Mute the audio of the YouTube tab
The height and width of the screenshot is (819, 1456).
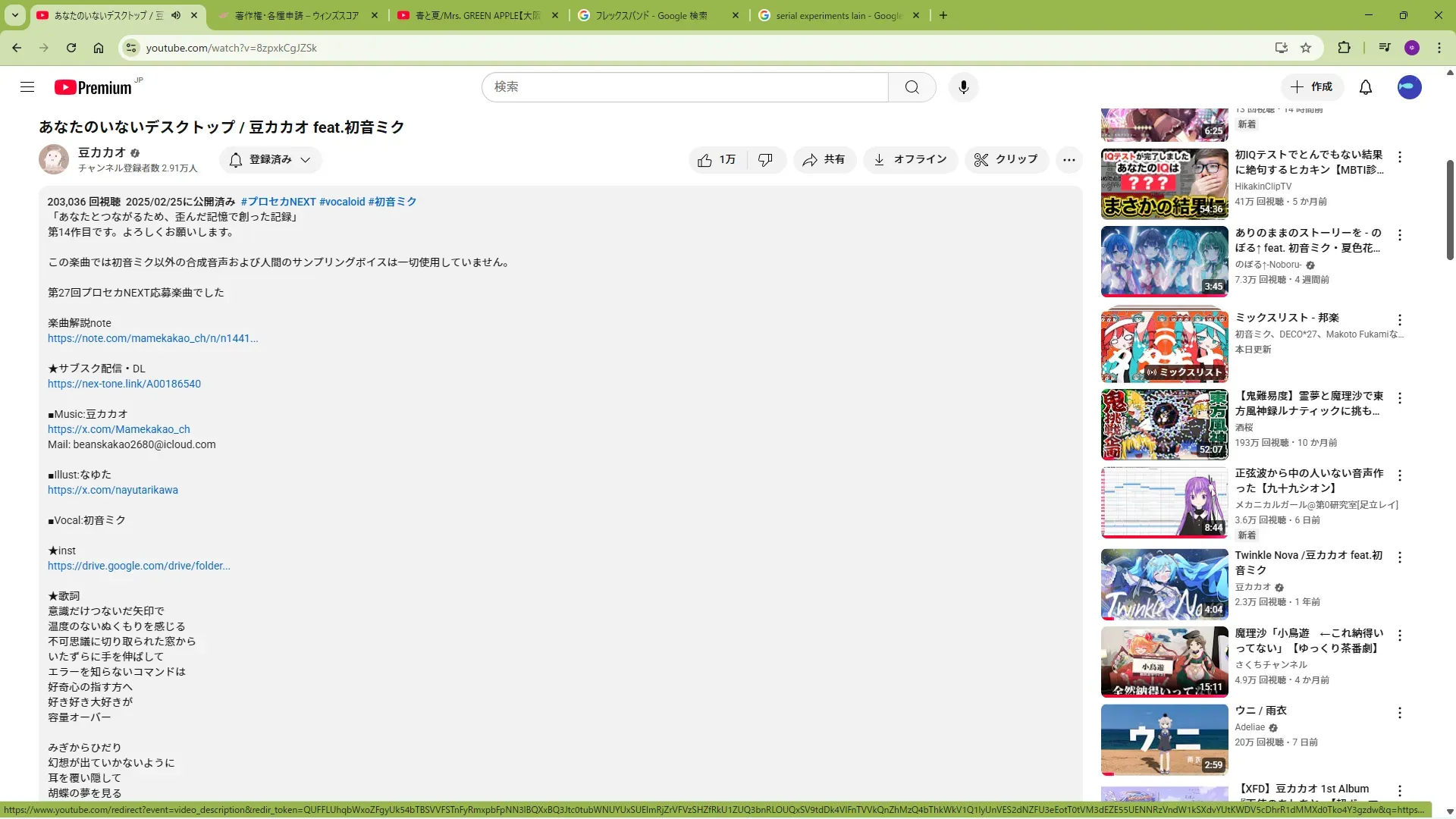pos(176,15)
